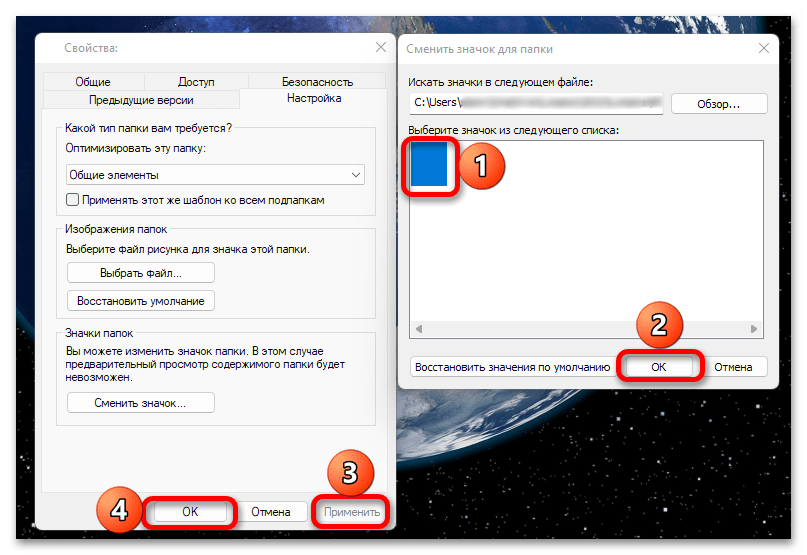Viewport: 807px width, 555px height.
Task: Open the Обзор... browse button
Action: click(719, 103)
